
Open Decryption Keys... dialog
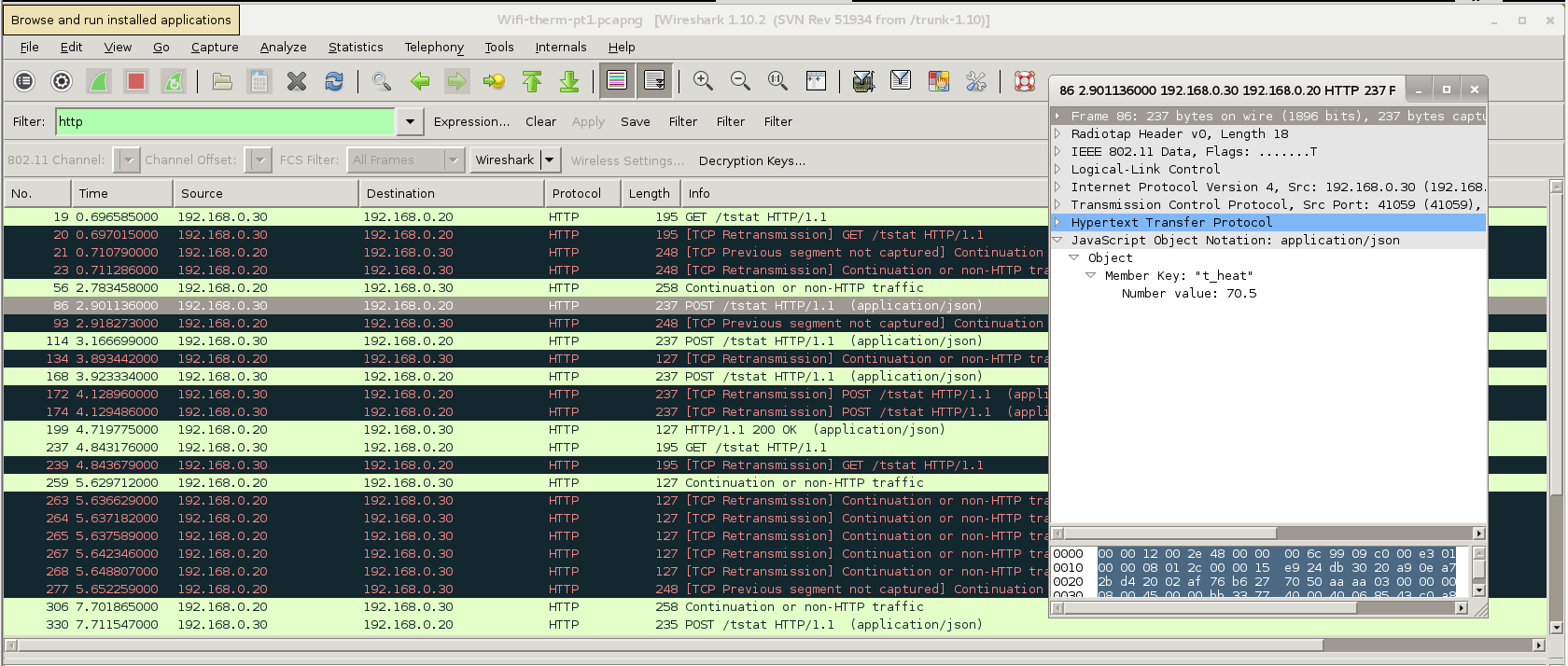click(752, 160)
